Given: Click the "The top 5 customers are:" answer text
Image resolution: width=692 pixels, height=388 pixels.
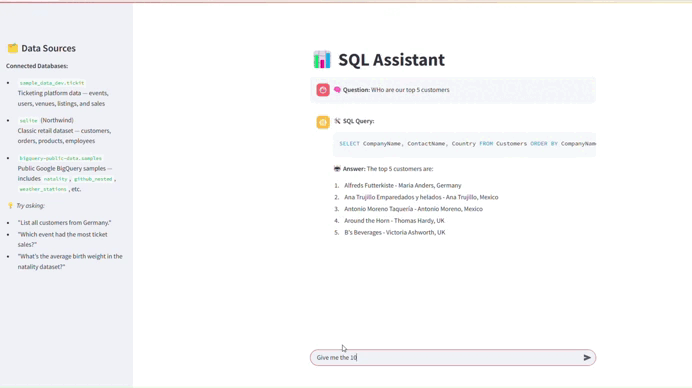Looking at the screenshot, I should [400, 169].
